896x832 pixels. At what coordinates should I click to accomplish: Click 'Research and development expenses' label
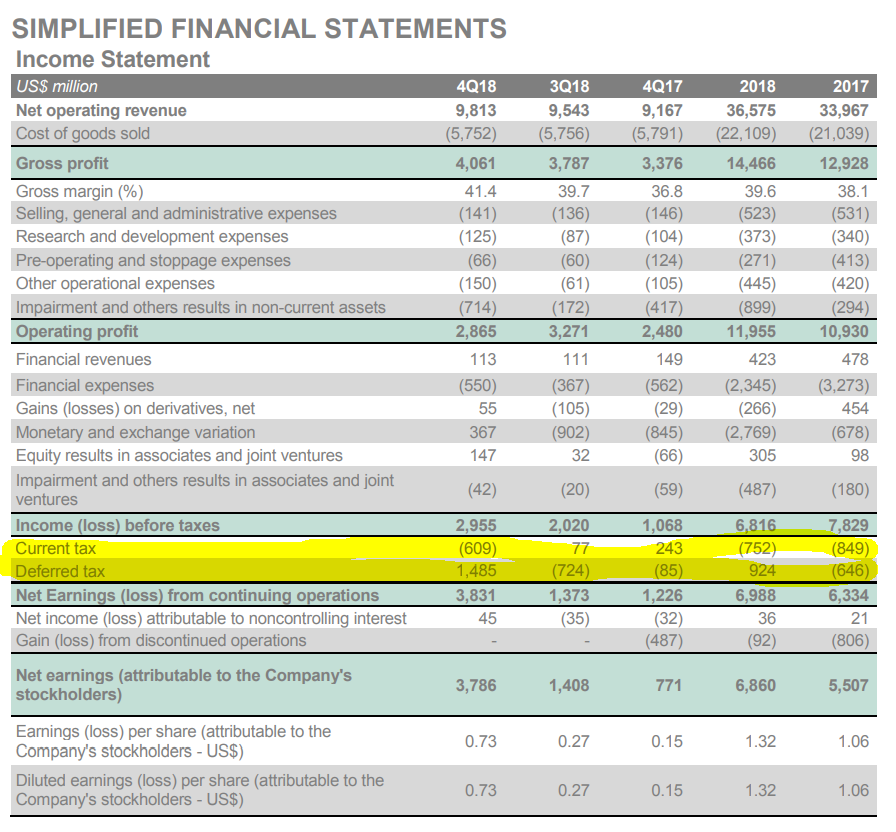coord(152,237)
